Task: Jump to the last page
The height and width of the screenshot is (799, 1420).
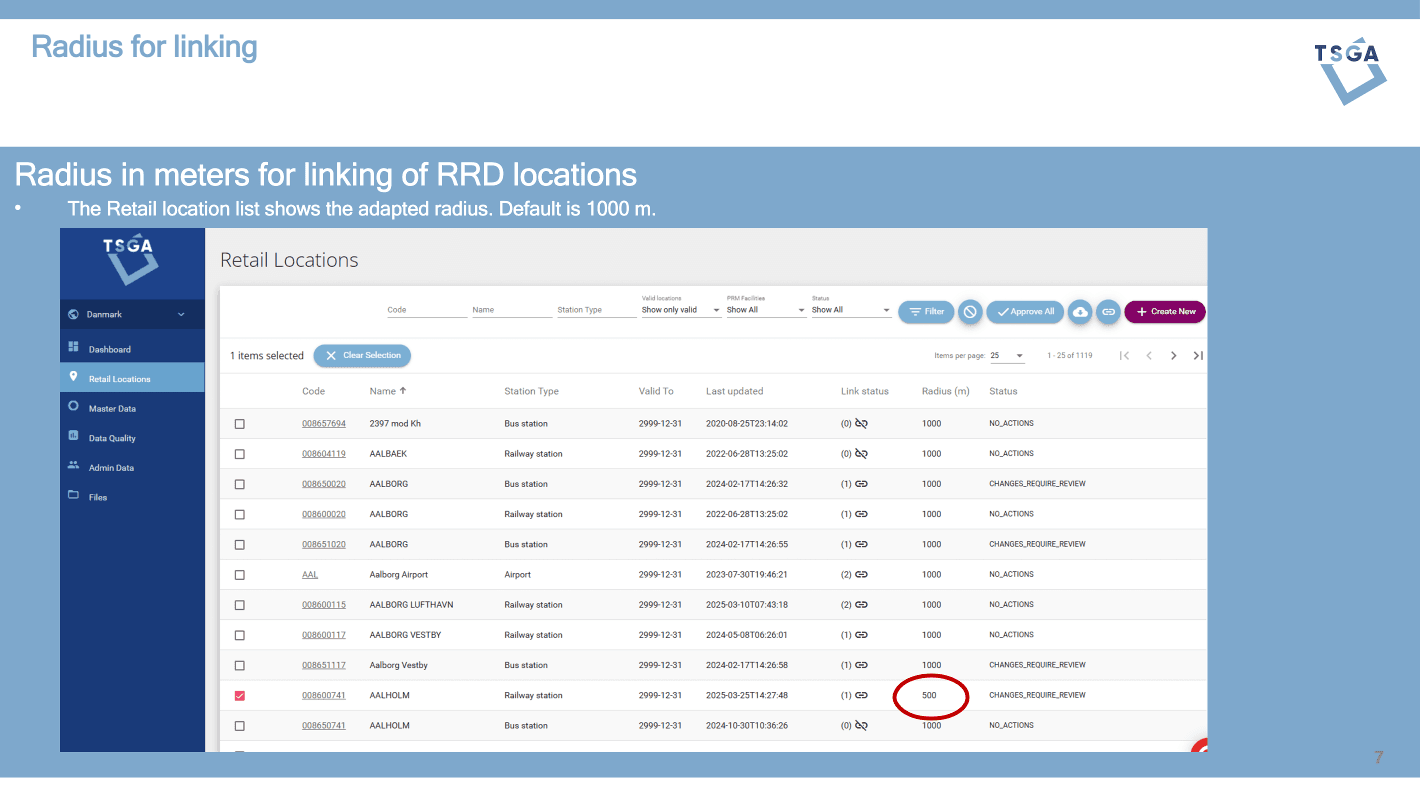Action: pyautogui.click(x=1198, y=355)
